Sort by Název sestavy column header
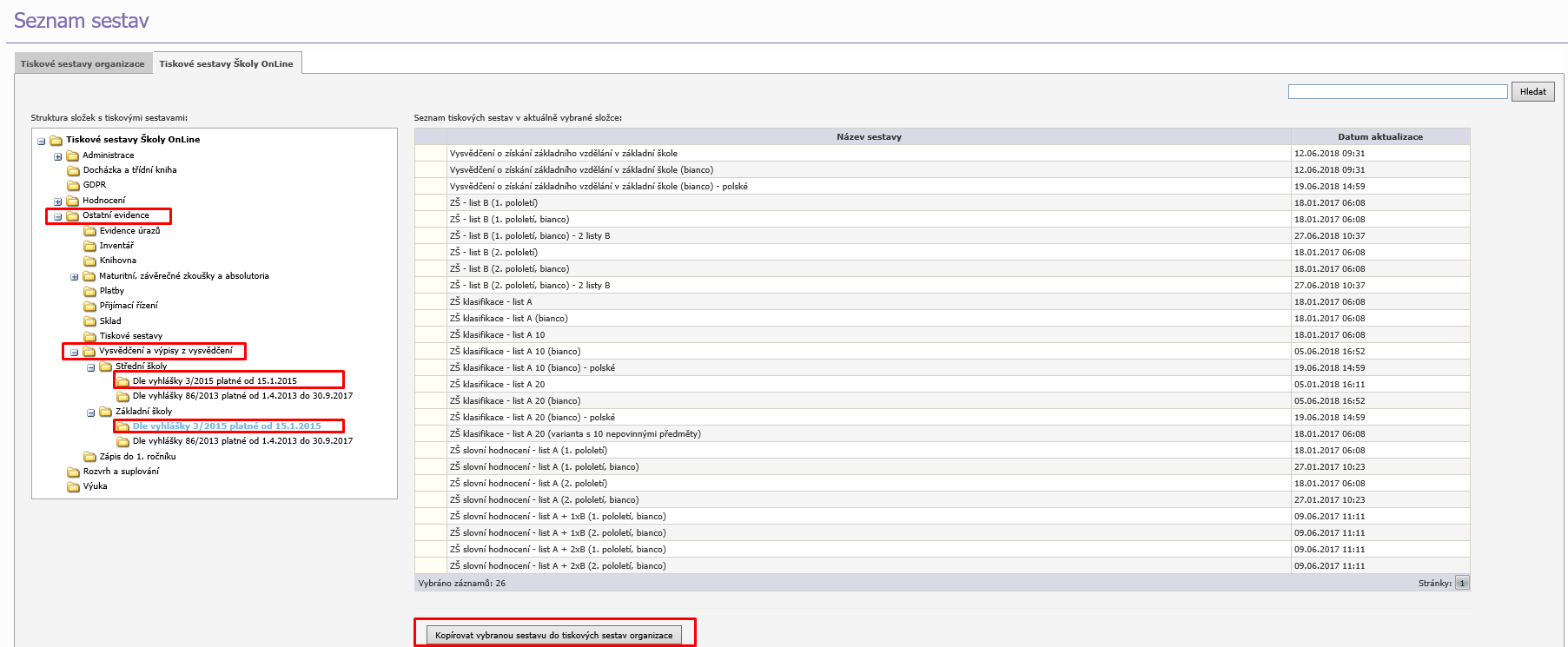Viewport: 1568px width, 647px height. point(869,136)
